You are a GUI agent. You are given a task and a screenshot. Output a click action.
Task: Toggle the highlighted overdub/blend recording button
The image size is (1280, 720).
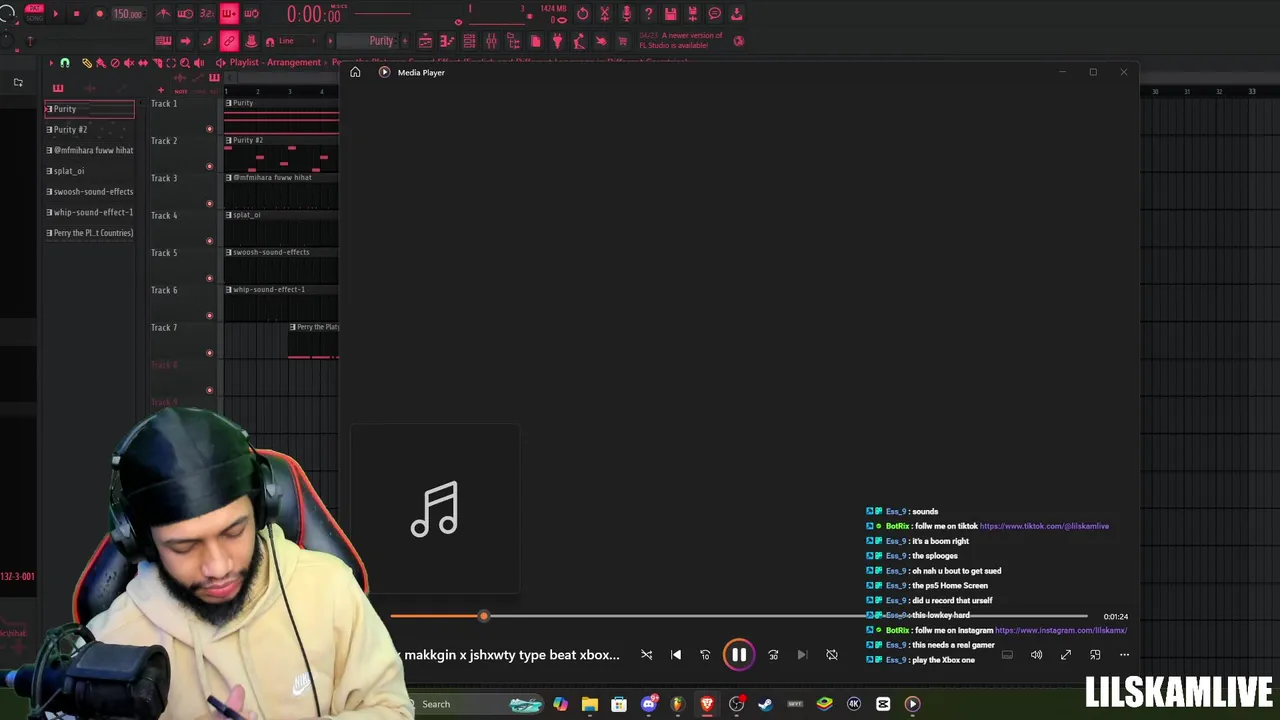click(229, 14)
